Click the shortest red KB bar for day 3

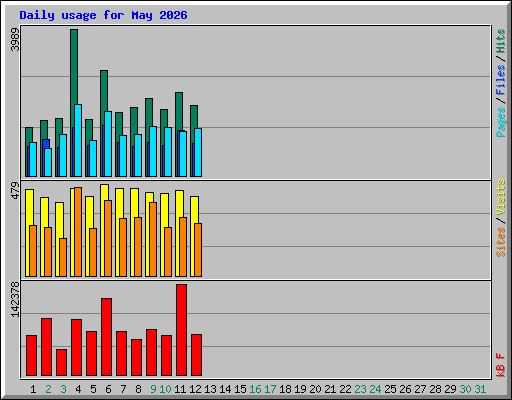click(x=61, y=363)
